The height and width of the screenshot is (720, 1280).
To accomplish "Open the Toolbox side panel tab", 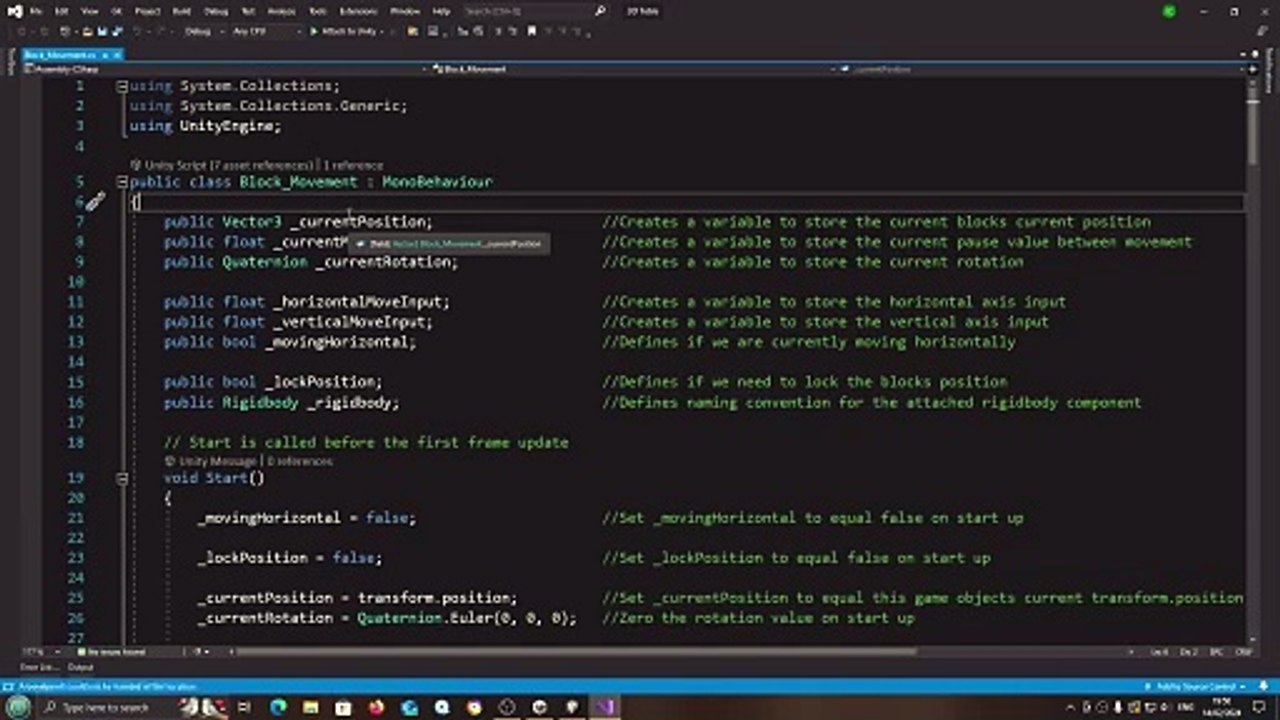I will click(12, 62).
